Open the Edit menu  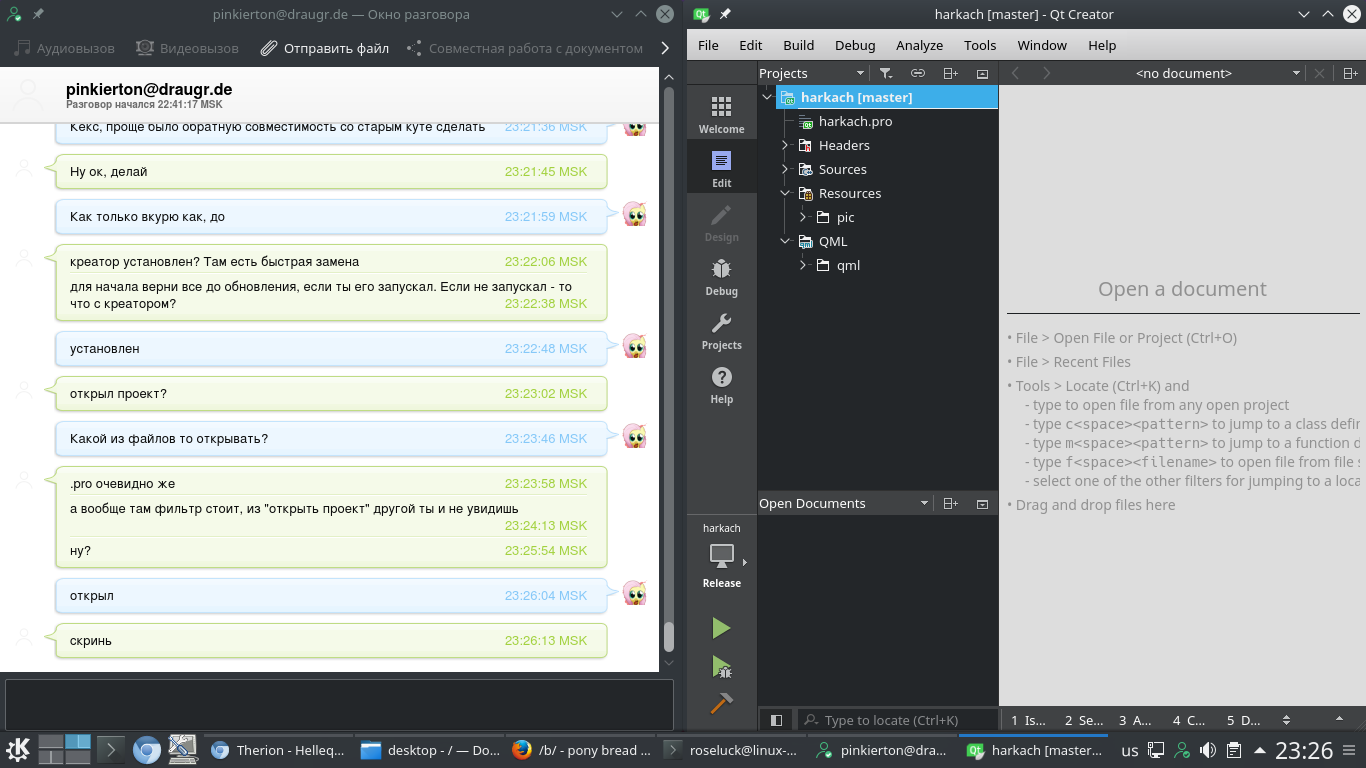pos(750,45)
